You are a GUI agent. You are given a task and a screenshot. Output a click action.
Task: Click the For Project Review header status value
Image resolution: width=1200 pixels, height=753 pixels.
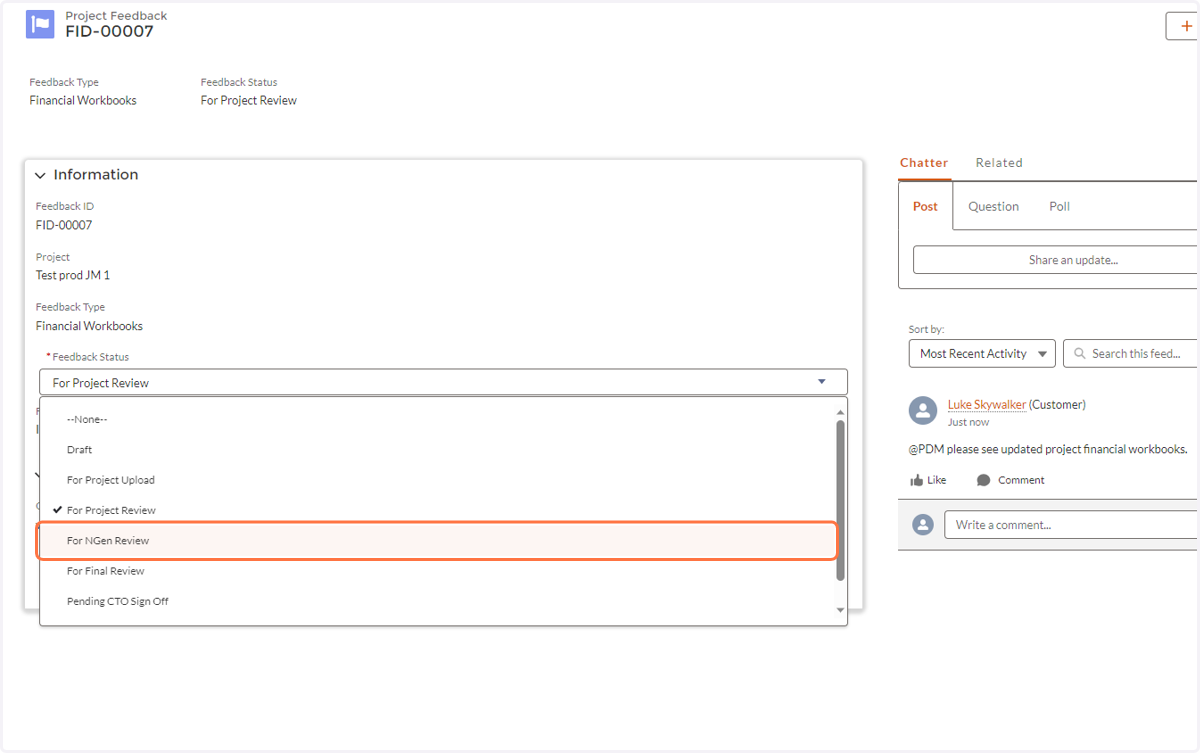[249, 100]
